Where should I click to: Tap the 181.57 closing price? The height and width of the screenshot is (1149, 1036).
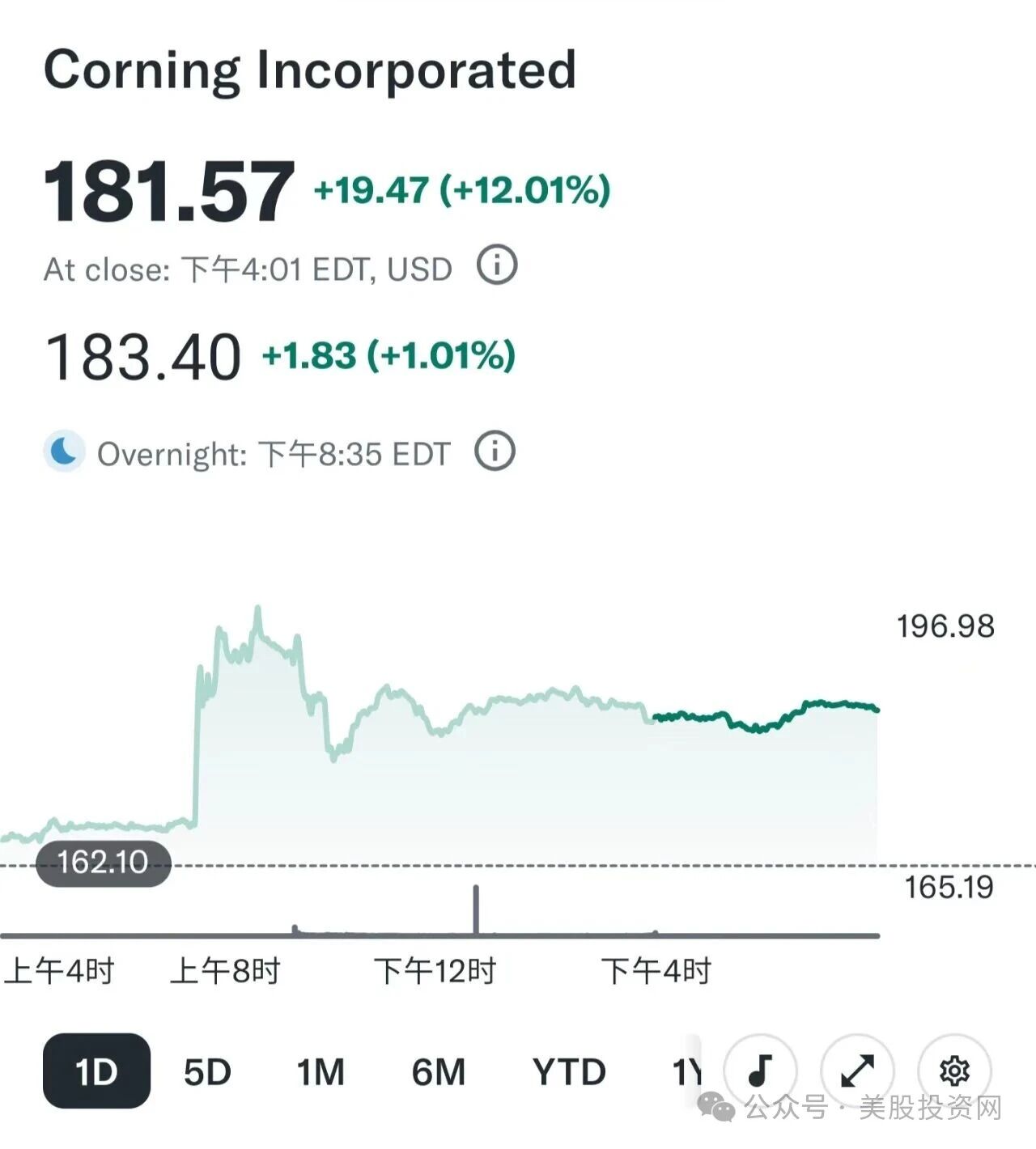(x=168, y=192)
